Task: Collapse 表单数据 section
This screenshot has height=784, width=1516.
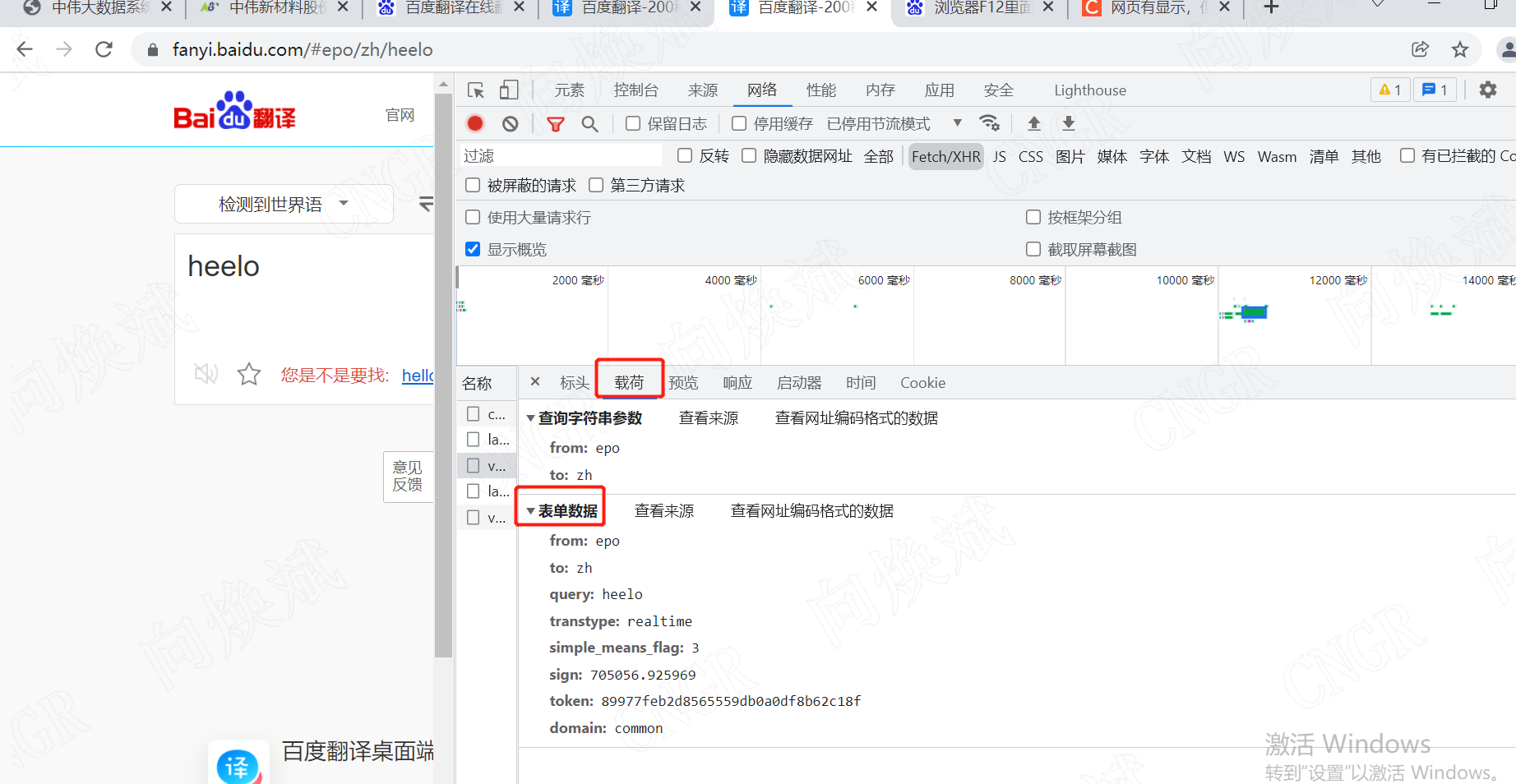Action: [x=530, y=511]
